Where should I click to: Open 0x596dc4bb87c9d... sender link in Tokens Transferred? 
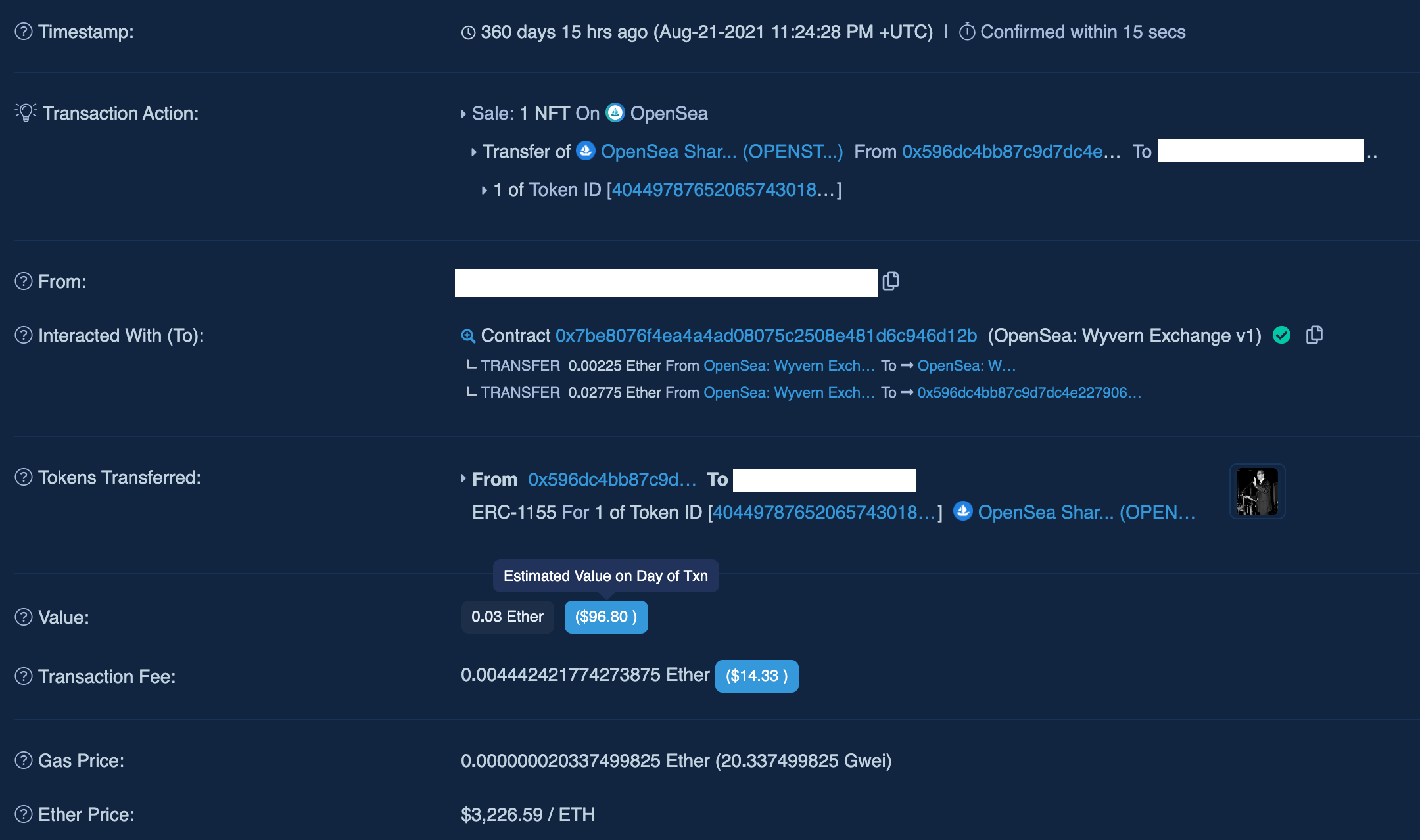point(612,479)
